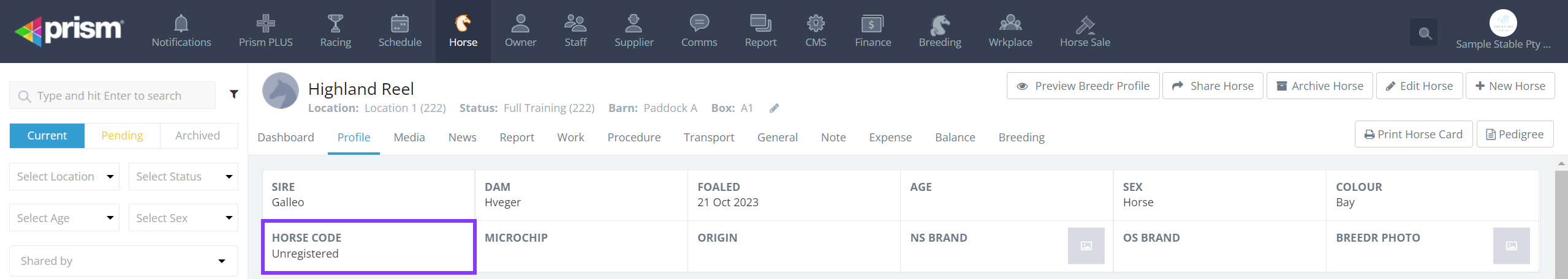Click the filter funnel icon

tap(234, 94)
